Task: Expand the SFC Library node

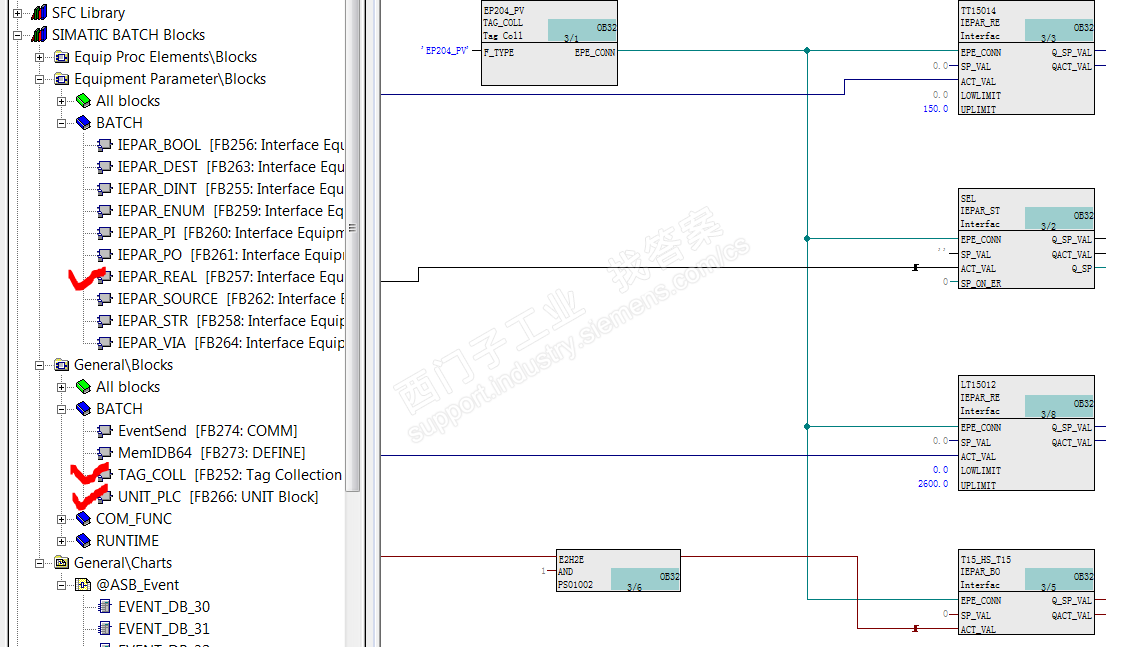Action: (x=17, y=13)
